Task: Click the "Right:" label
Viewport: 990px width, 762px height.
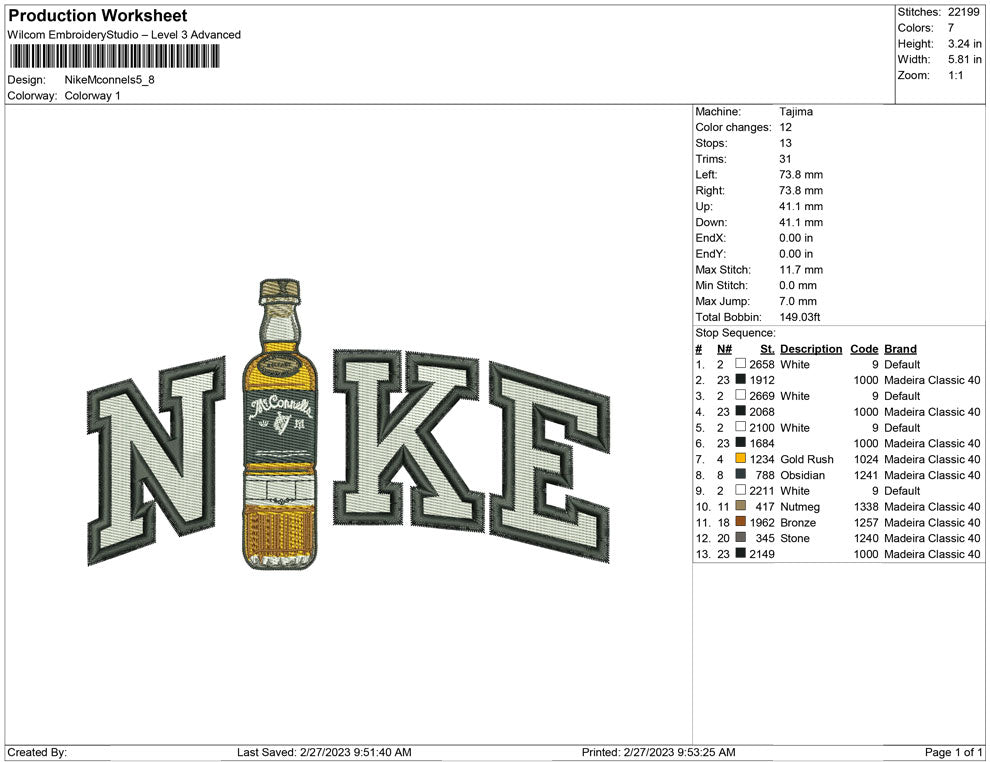Action: pyautogui.click(x=710, y=190)
